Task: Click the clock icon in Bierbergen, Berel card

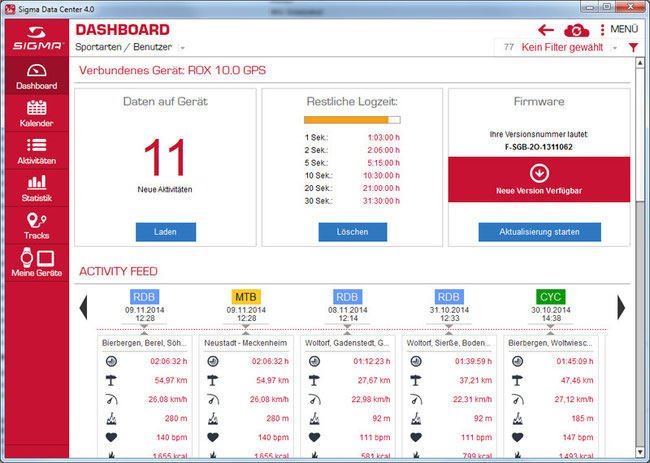Action: tap(111, 361)
